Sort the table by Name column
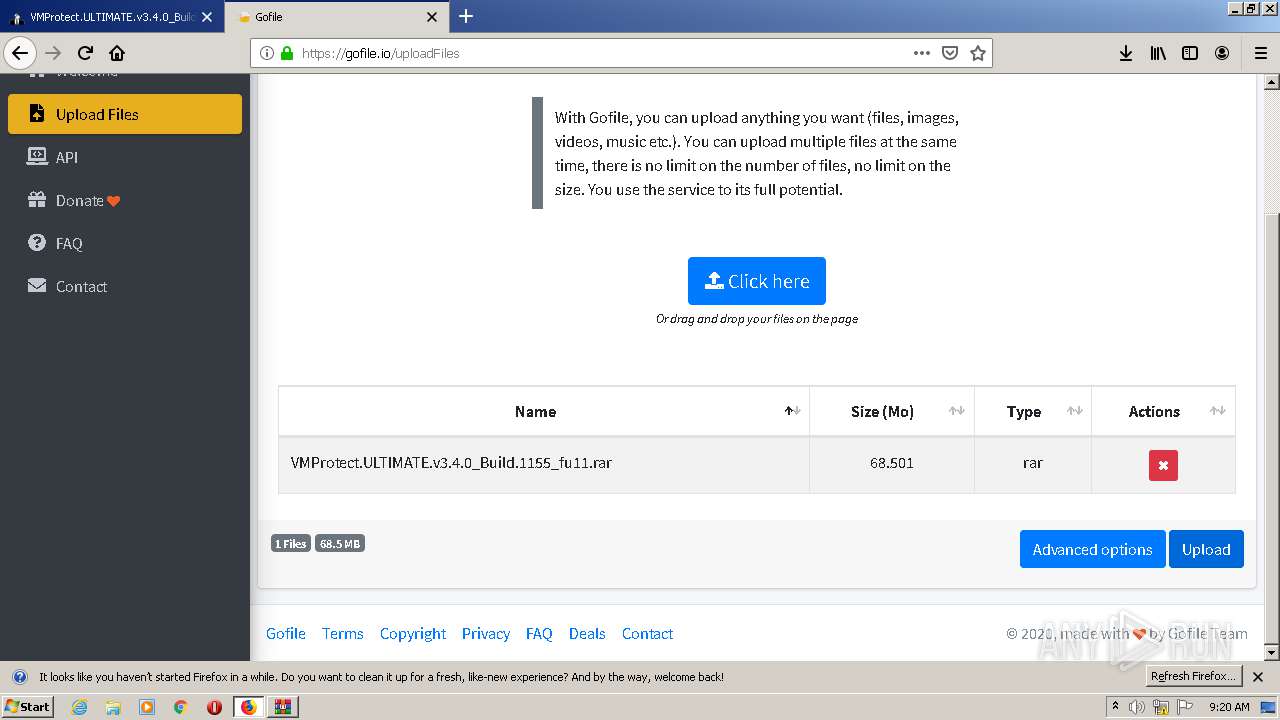The height and width of the screenshot is (720, 1280). [544, 412]
